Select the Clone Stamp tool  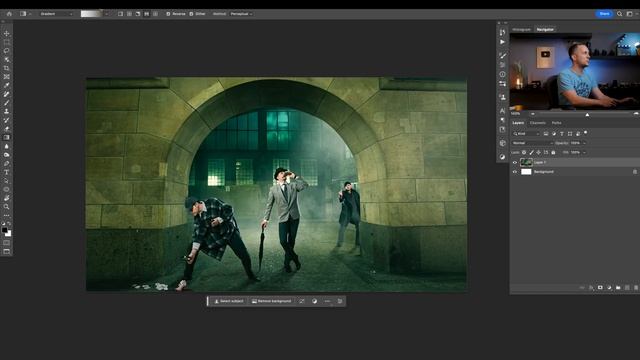point(7,111)
